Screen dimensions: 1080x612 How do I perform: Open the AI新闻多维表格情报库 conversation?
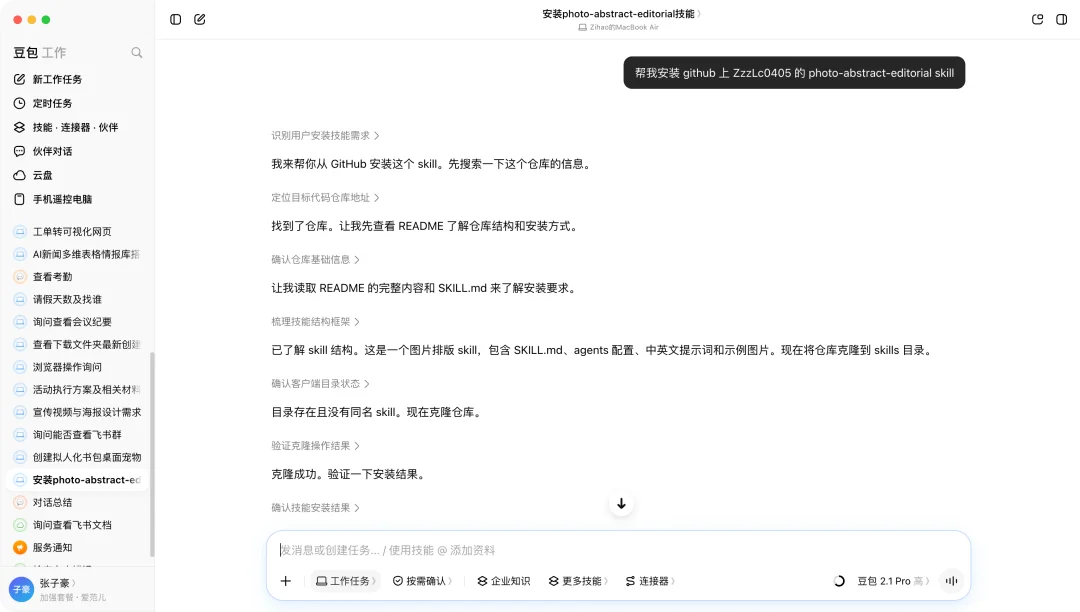[77, 254]
